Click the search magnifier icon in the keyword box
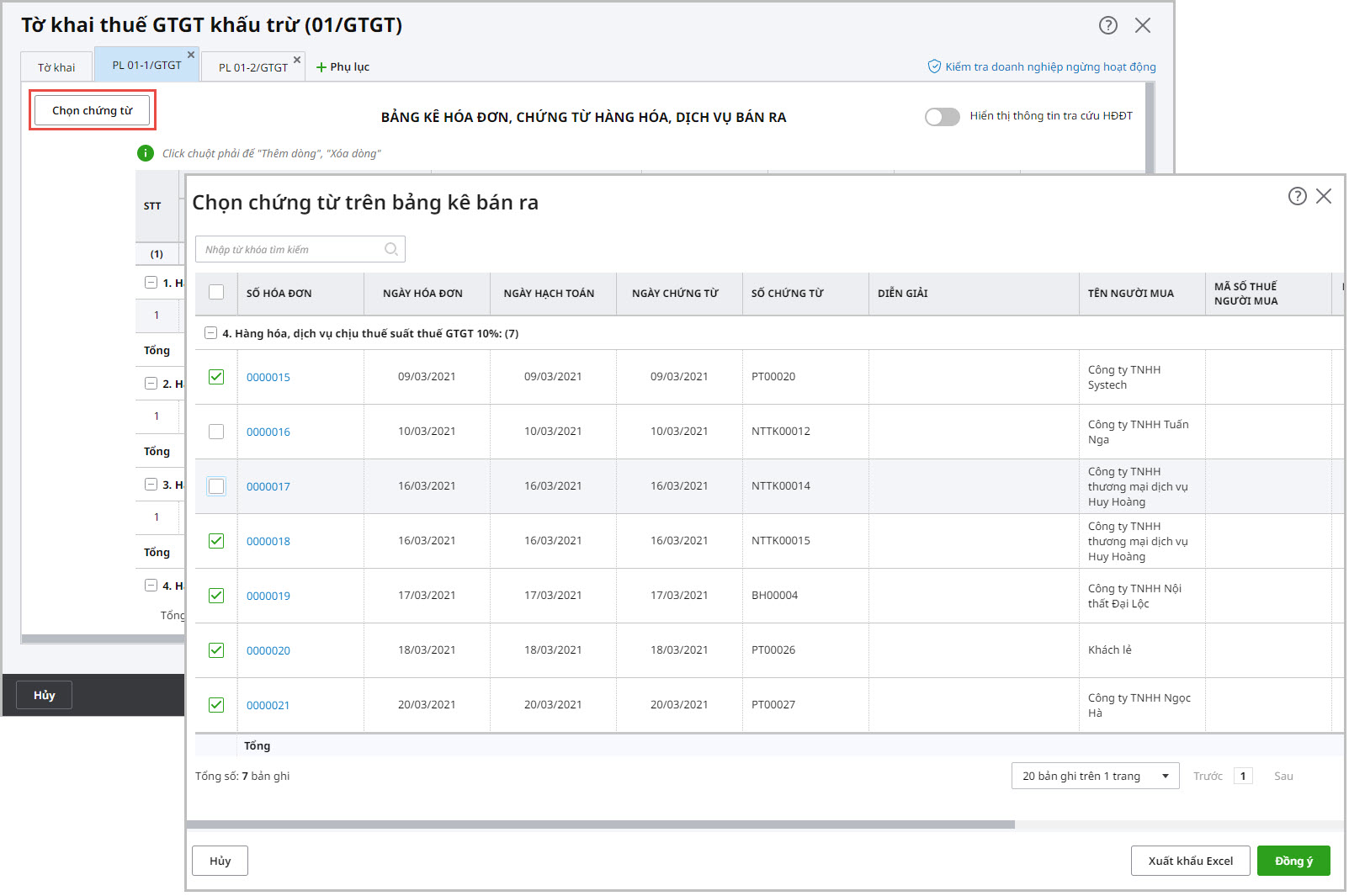This screenshot has height=896, width=1349. pos(391,249)
